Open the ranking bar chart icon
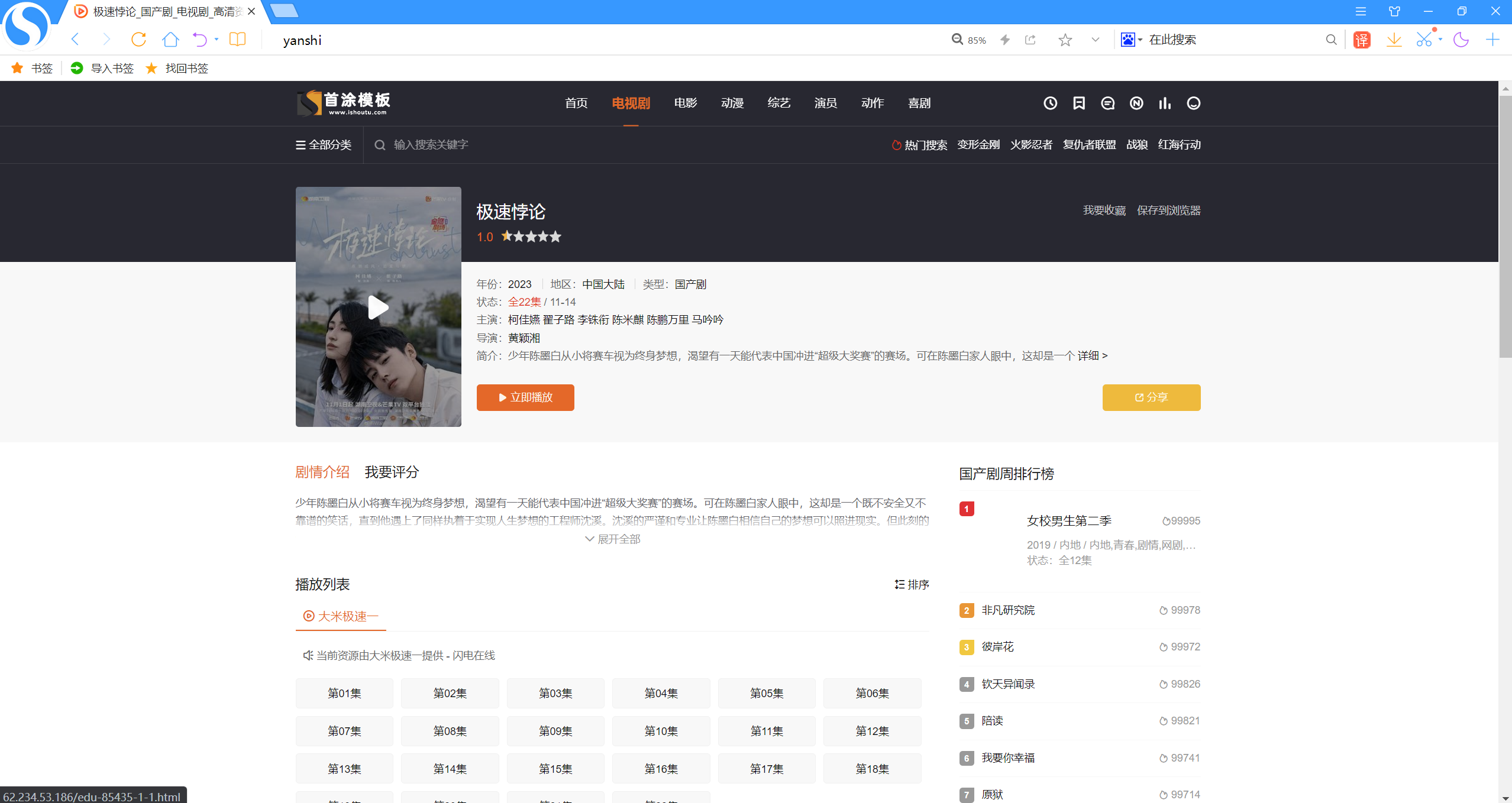The width and height of the screenshot is (1512, 803). (1165, 103)
